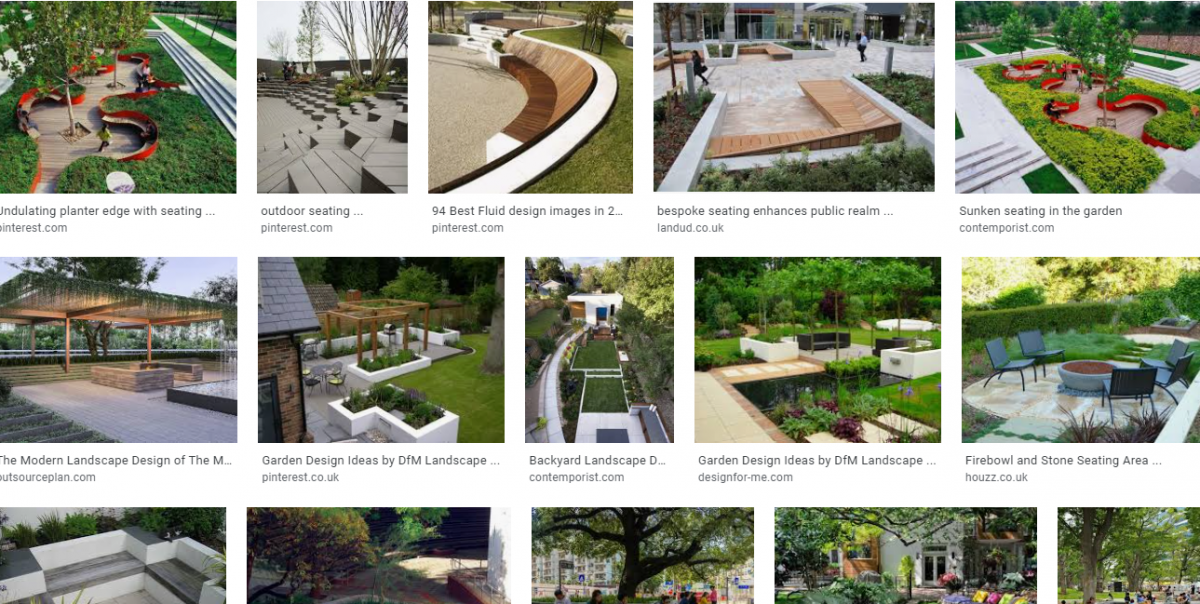Visit outsourceplan.com source link

[47, 478]
